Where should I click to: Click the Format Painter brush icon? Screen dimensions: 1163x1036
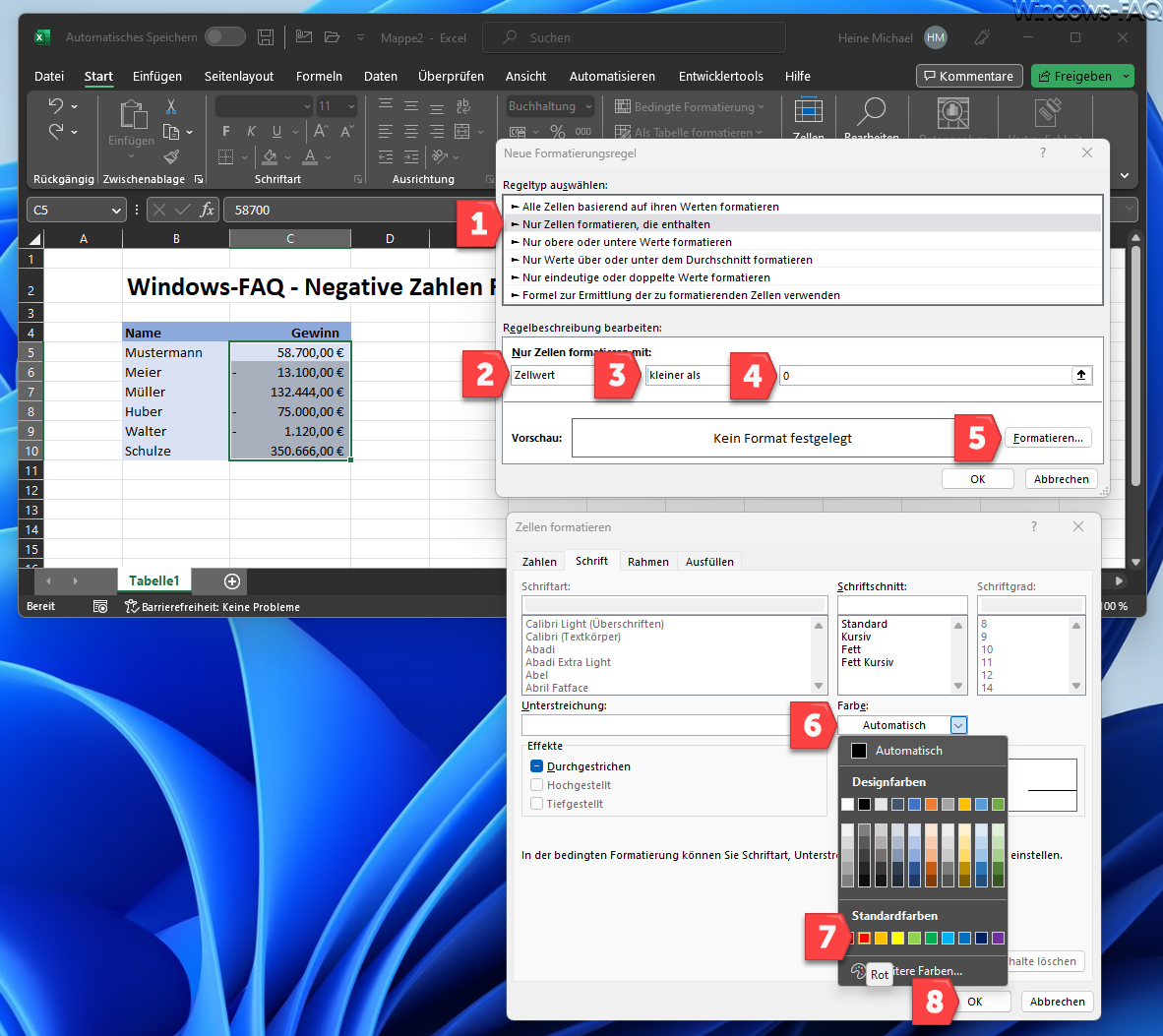(171, 156)
